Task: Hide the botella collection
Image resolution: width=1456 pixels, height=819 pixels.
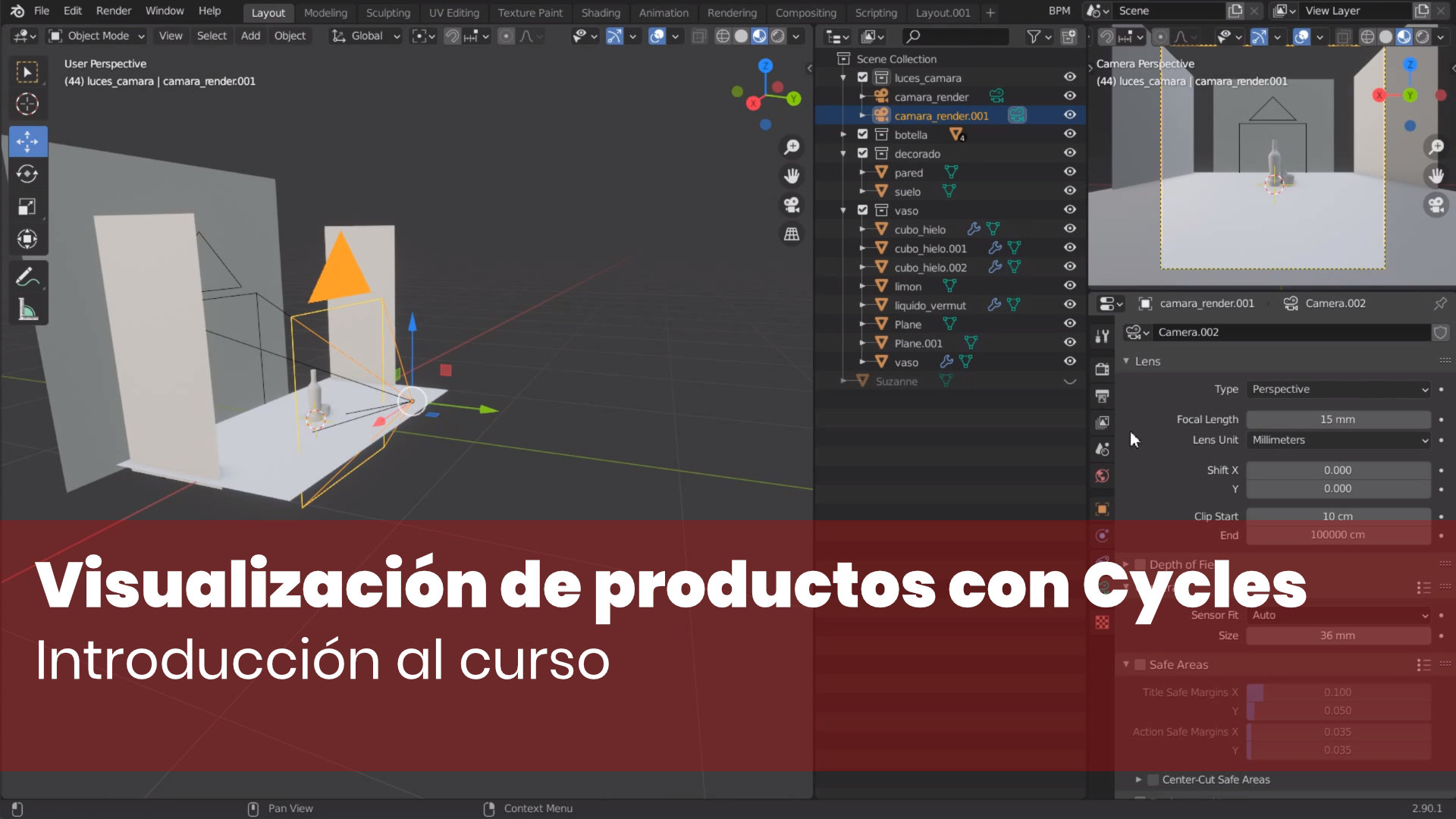Action: [1069, 134]
